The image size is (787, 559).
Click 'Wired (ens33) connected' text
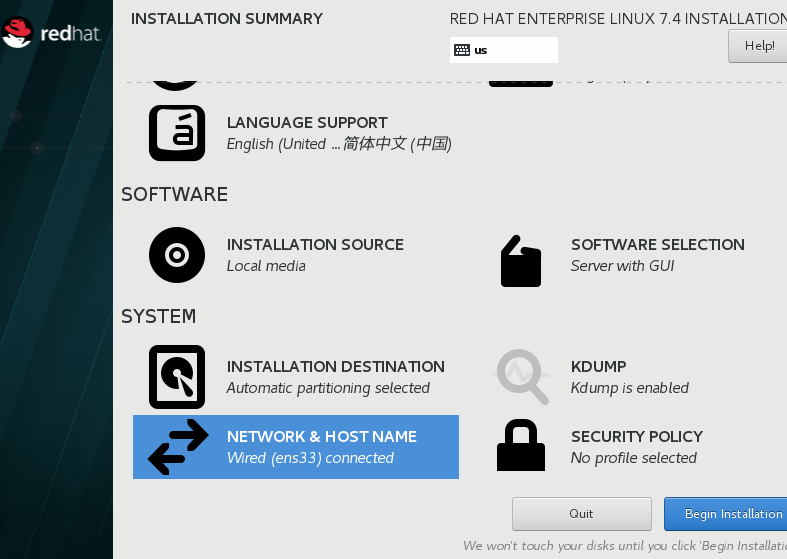(x=310, y=458)
